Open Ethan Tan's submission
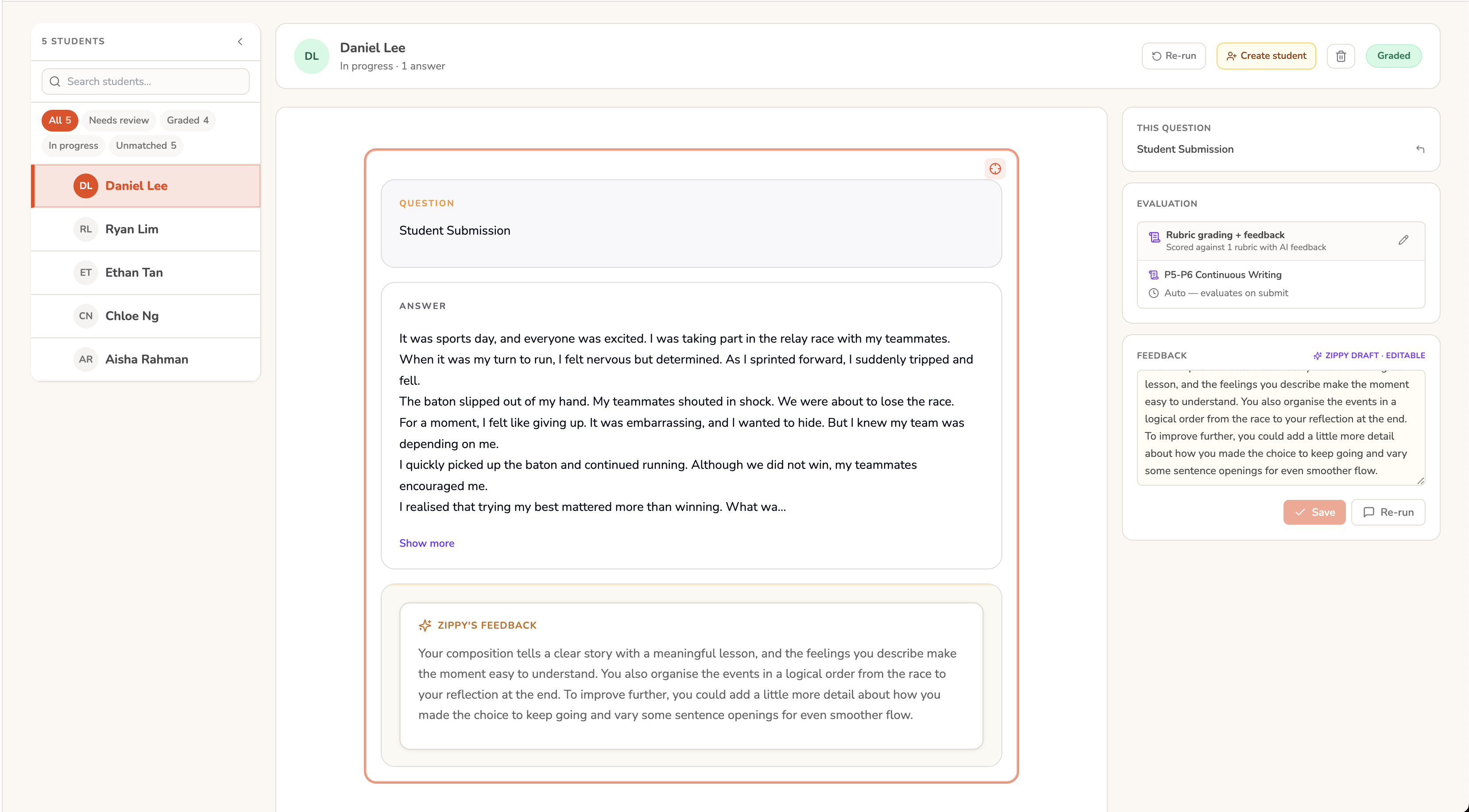 (146, 273)
